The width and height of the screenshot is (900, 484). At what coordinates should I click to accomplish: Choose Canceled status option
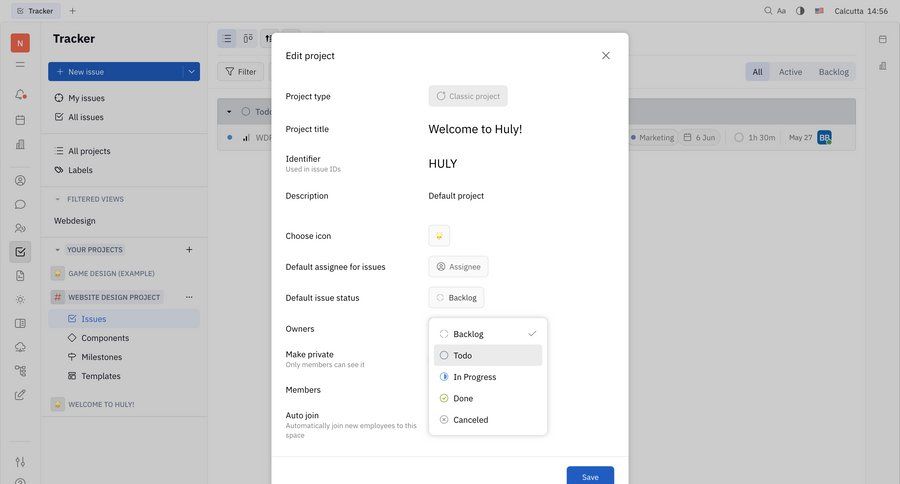(488, 420)
